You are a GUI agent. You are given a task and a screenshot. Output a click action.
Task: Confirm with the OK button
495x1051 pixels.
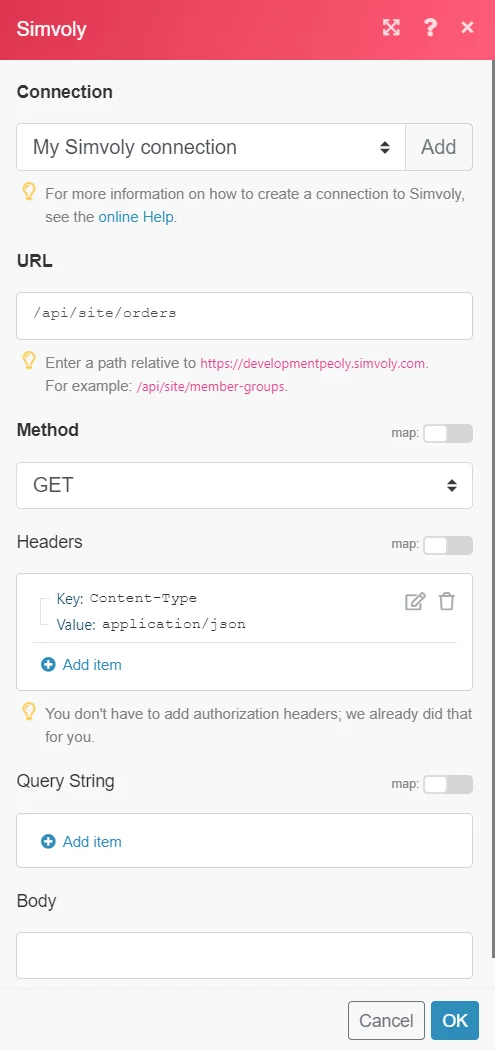point(455,1020)
